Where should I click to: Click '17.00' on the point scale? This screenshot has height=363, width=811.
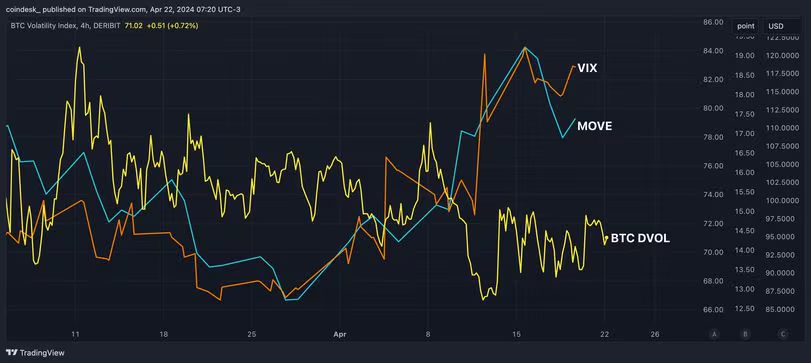point(744,133)
